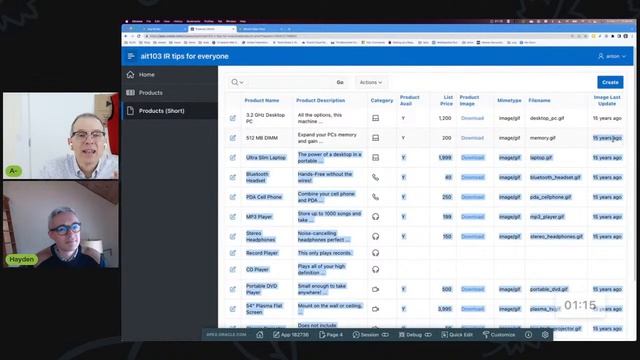Select the top participant video thumbnail
This screenshot has height=360, width=640.
[61, 136]
